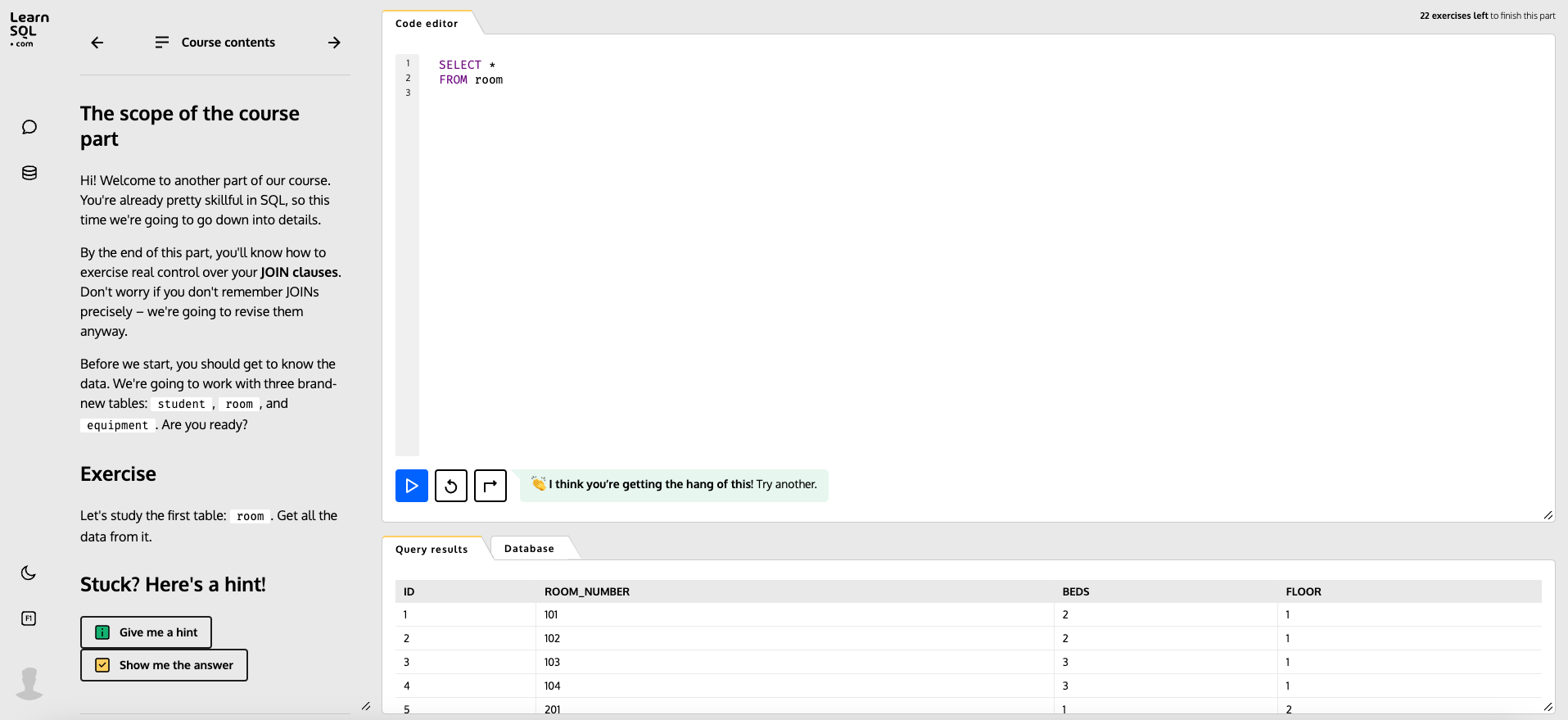Run the query with the play button
This screenshot has height=720, width=1568.
point(412,486)
